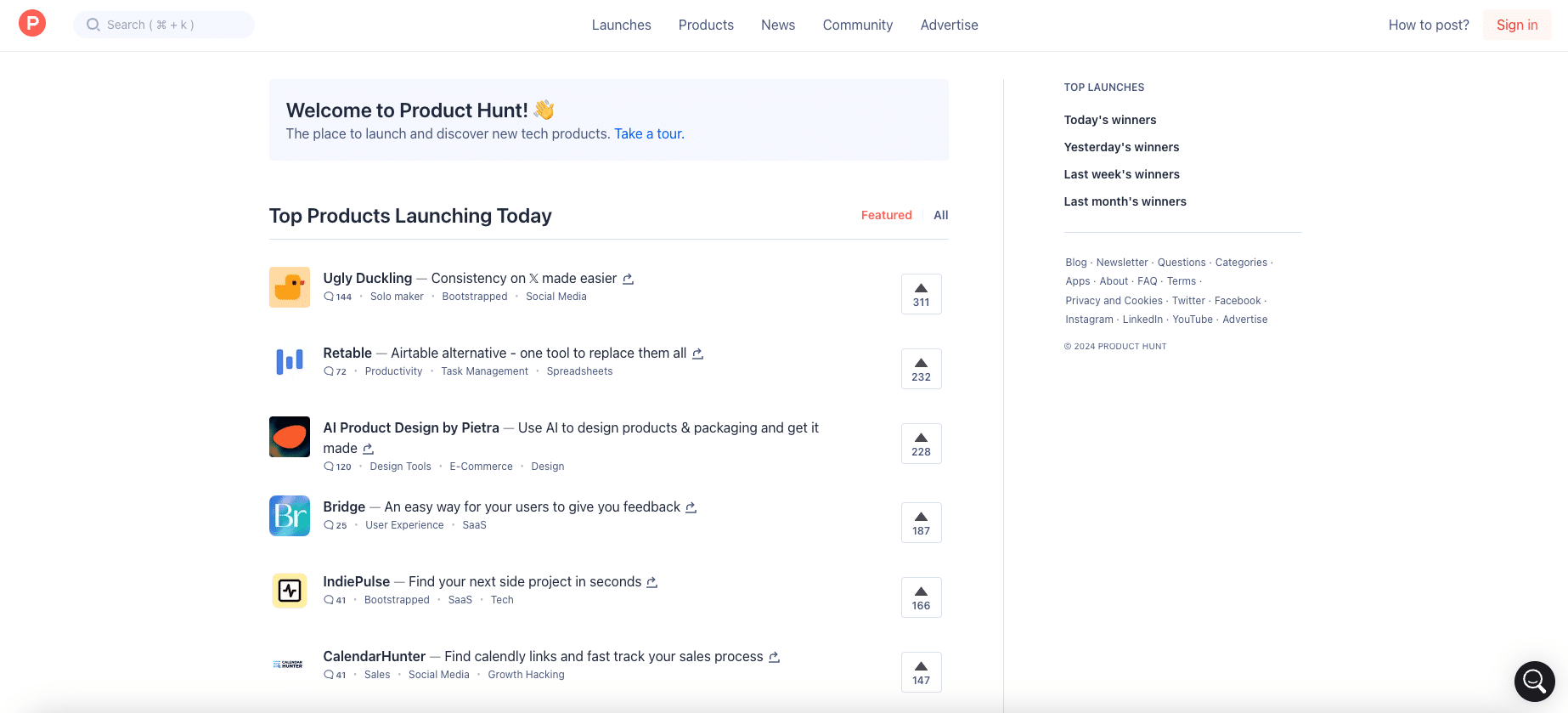Select the Spreadsheets tag under Retable
This screenshot has height=713, width=1568.
pyautogui.click(x=579, y=371)
